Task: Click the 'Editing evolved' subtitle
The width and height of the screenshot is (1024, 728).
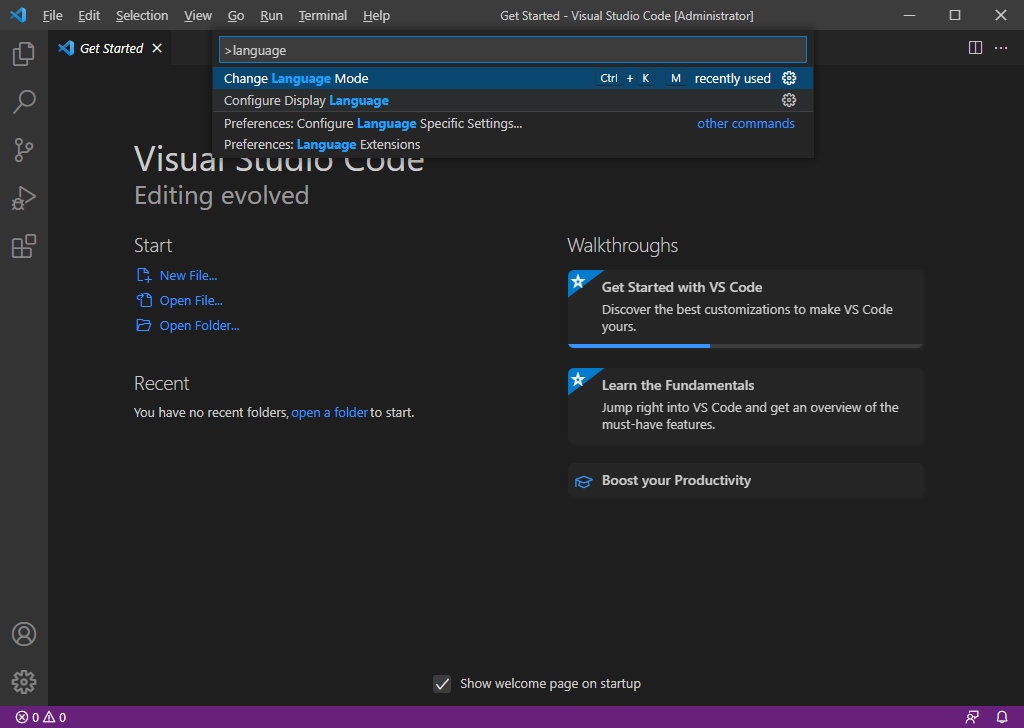Action: coord(221,195)
